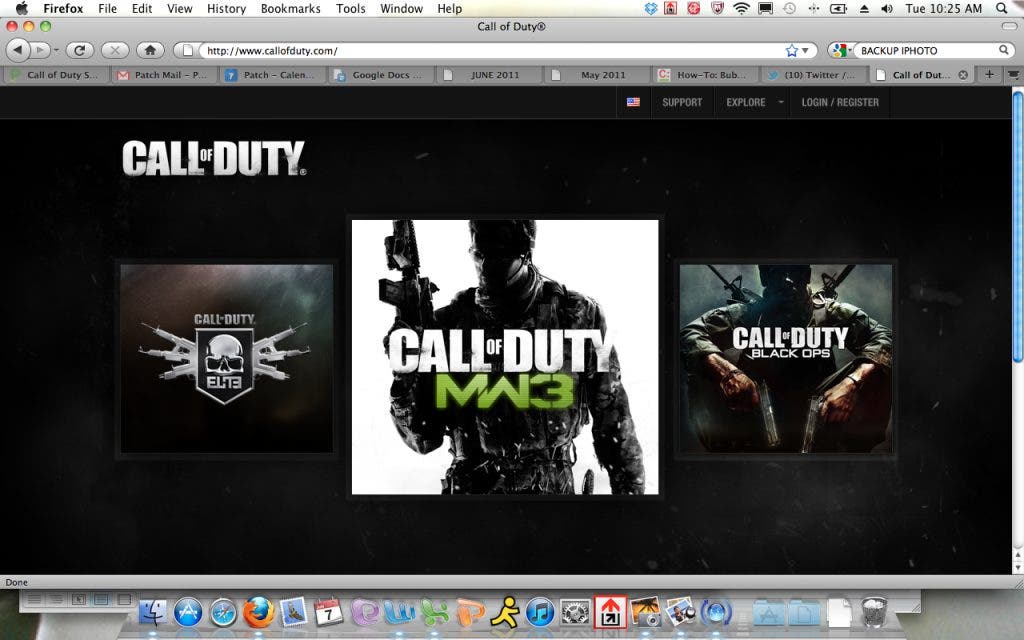Open the list-all-tabs button
The height and width of the screenshot is (640, 1024).
pos(1013,74)
